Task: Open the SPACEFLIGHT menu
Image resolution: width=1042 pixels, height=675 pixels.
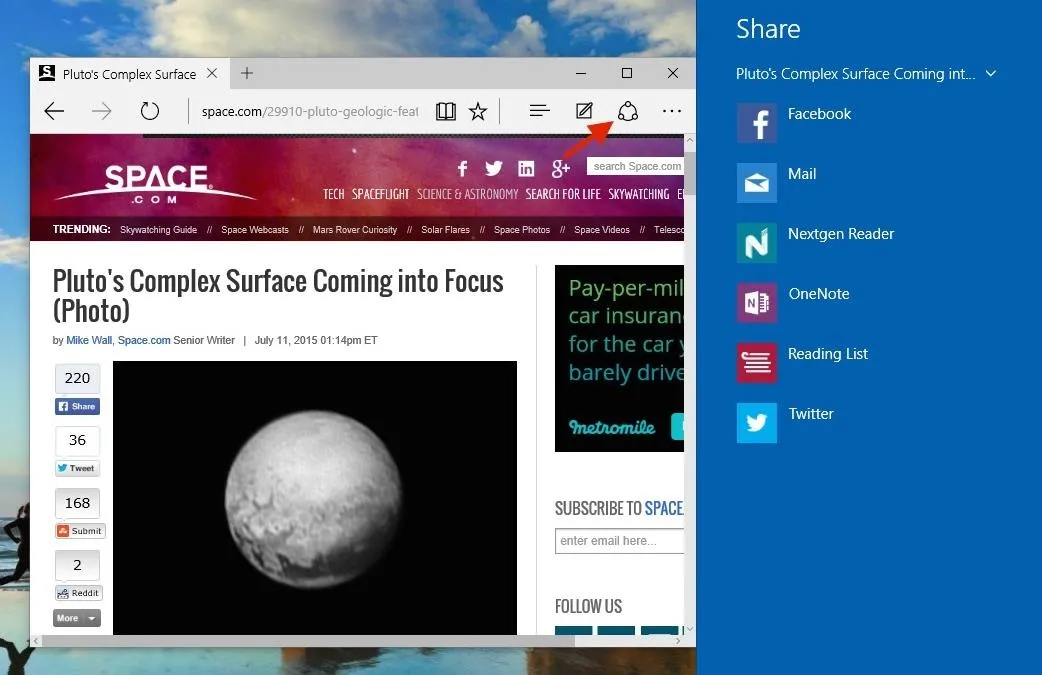Action: 380,194
